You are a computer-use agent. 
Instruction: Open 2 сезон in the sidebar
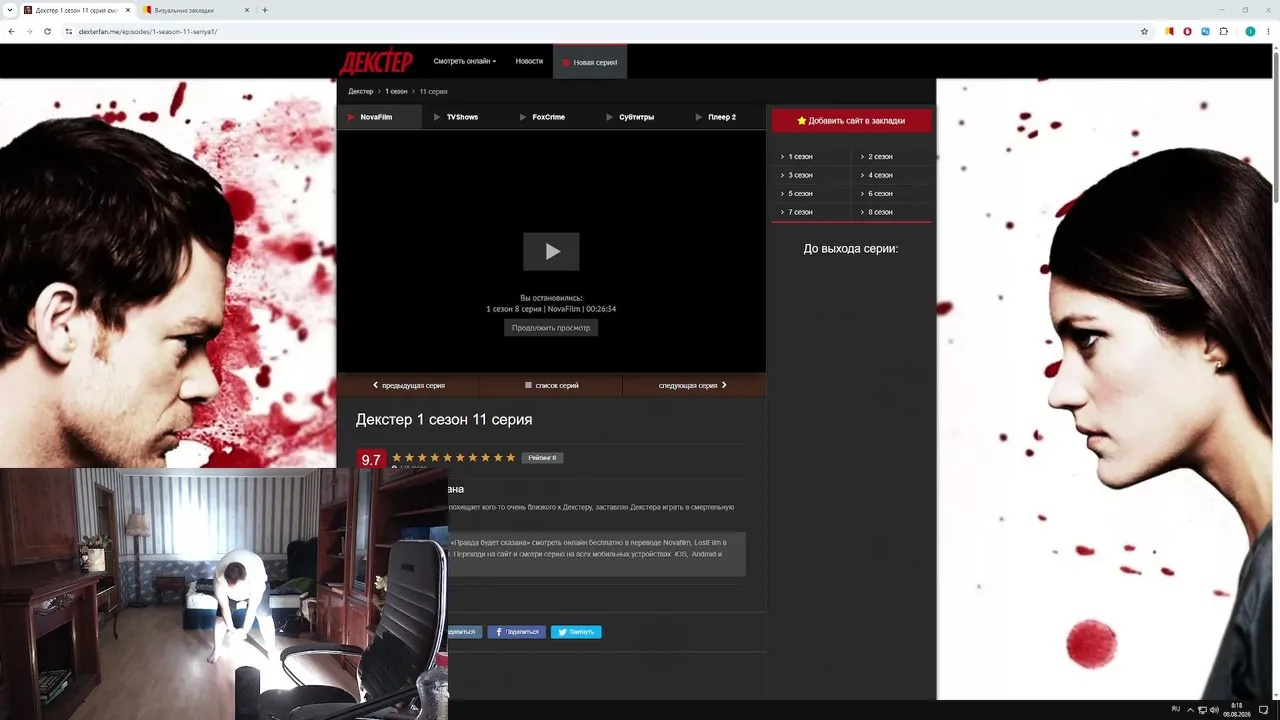879,157
